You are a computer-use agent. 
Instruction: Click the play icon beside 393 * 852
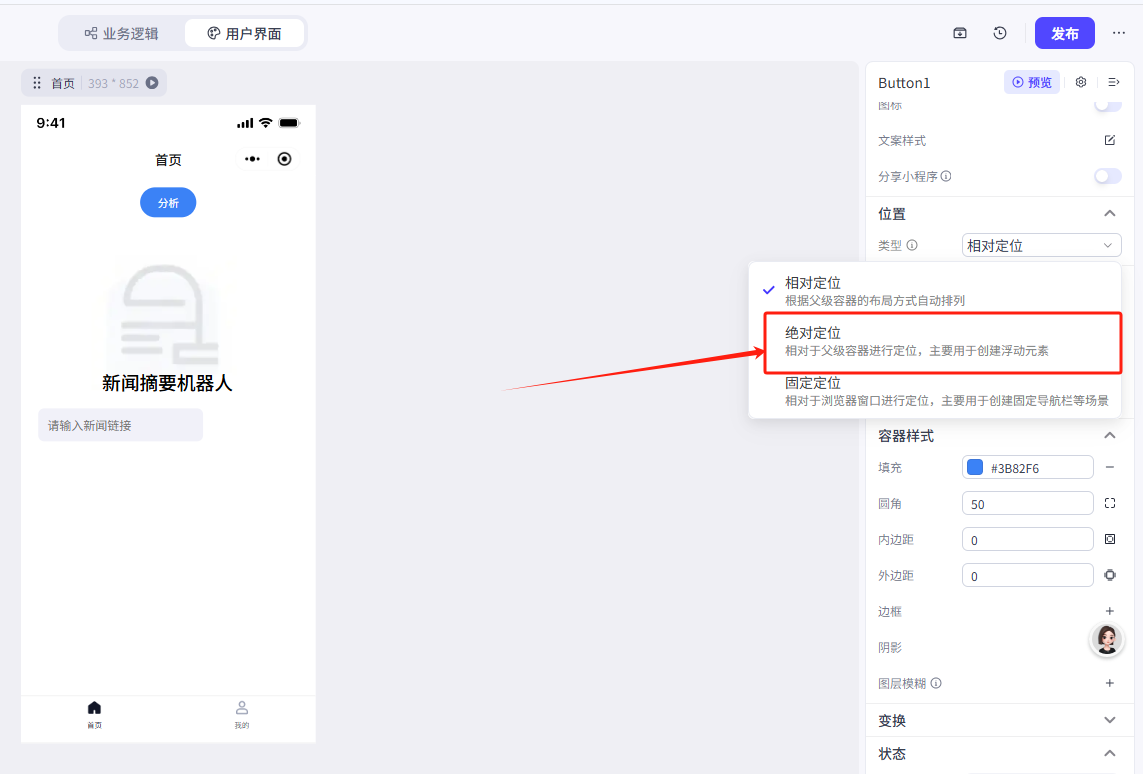(152, 83)
